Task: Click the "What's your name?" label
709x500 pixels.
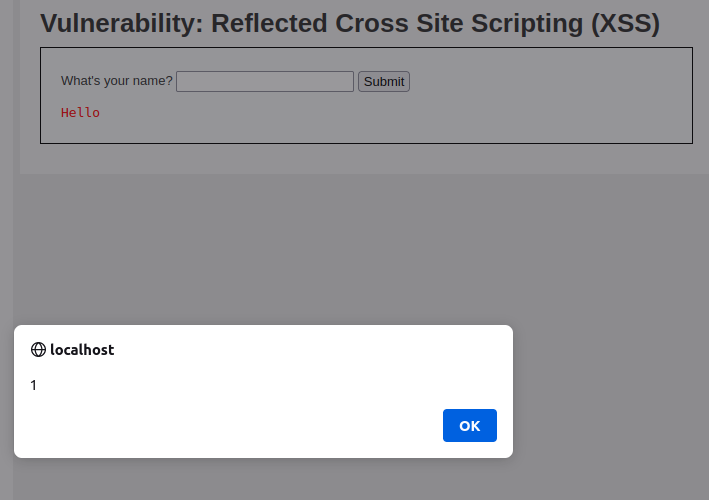Action: [117, 81]
